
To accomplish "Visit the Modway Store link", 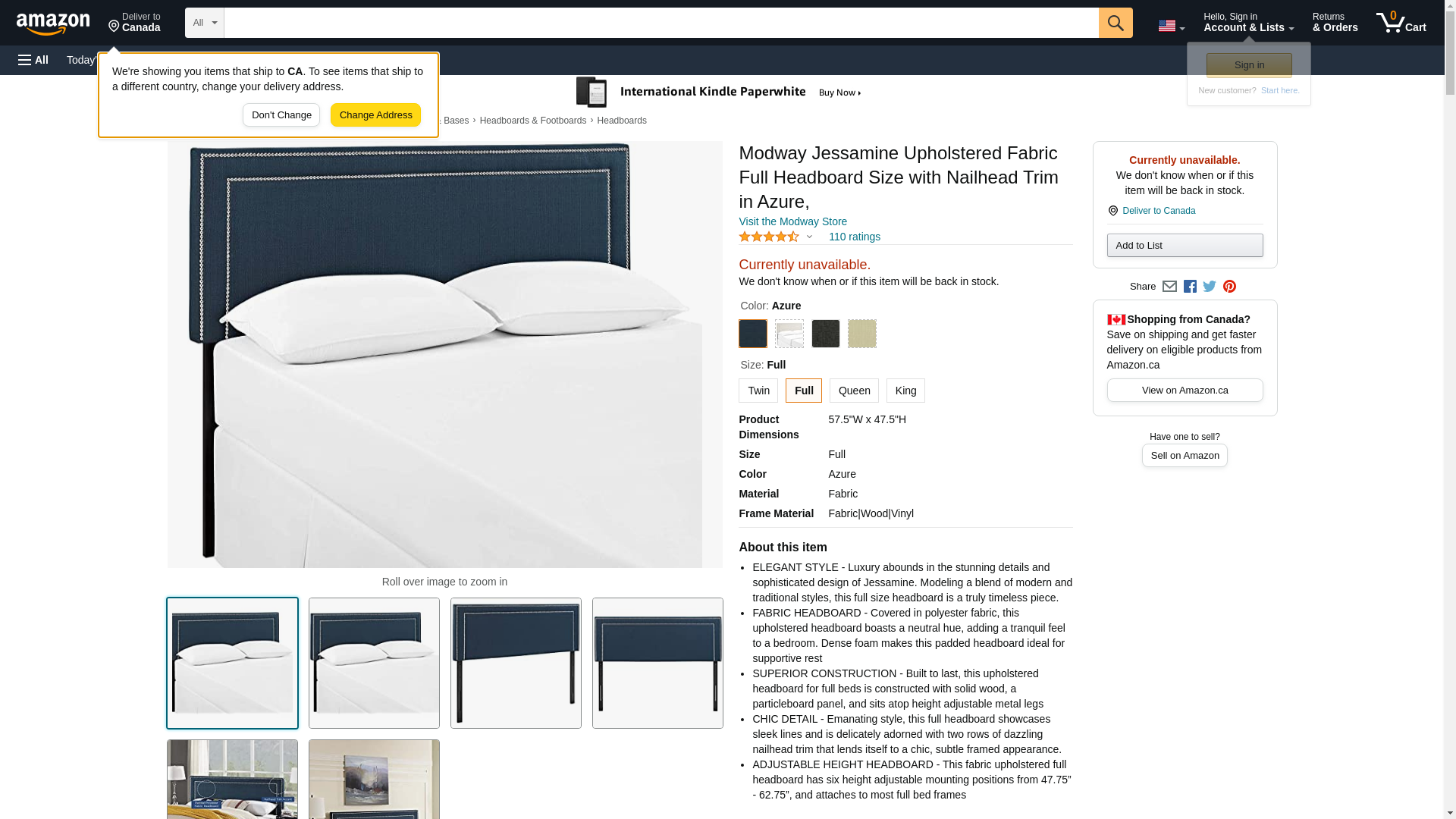I will pos(792,221).
